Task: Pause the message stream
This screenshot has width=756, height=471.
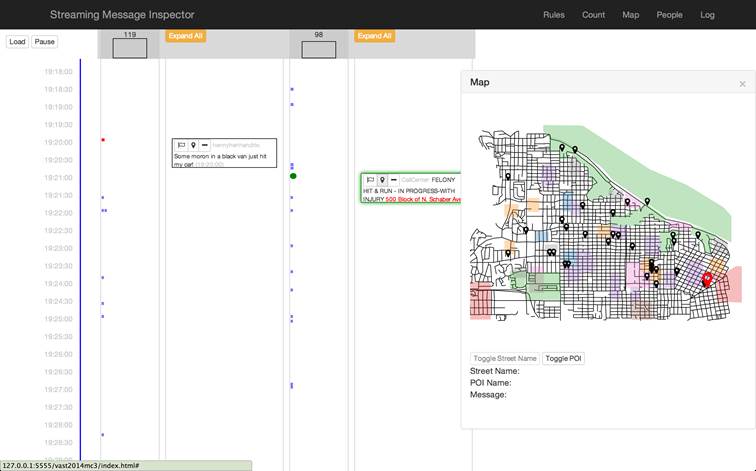Action: tap(44, 41)
